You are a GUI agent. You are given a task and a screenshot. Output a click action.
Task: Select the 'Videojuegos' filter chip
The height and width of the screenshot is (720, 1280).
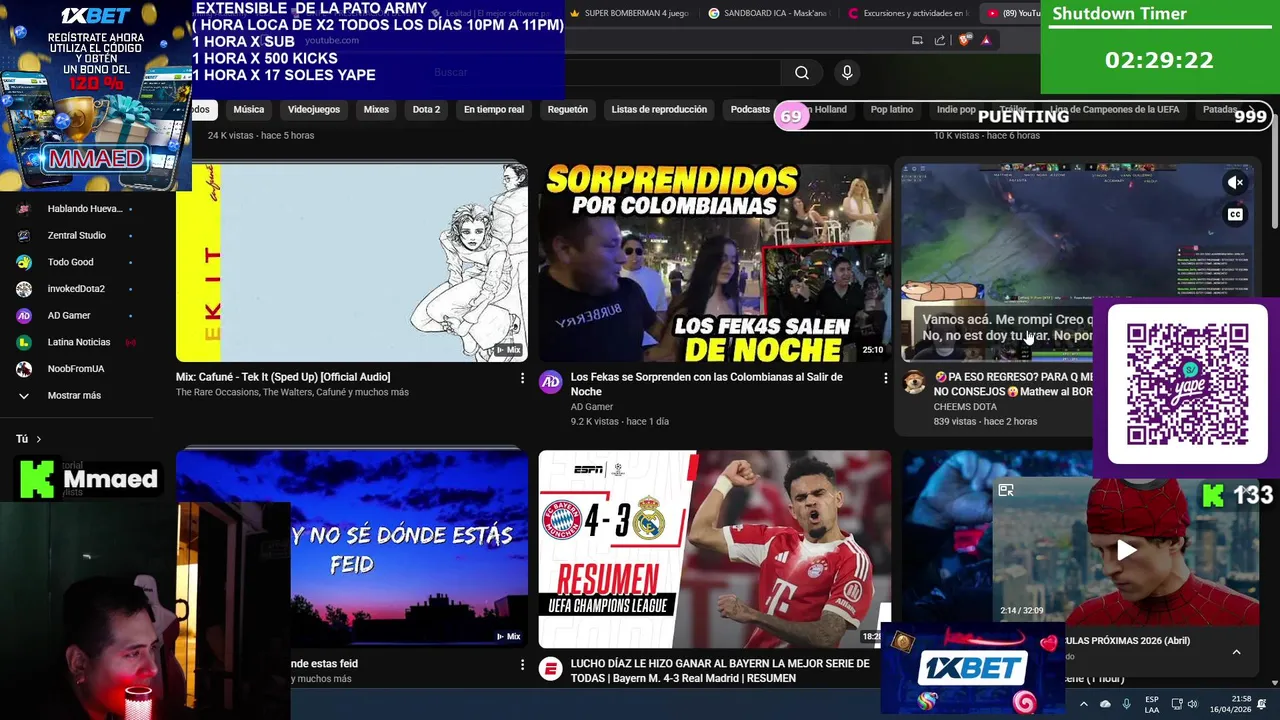pyautogui.click(x=314, y=109)
